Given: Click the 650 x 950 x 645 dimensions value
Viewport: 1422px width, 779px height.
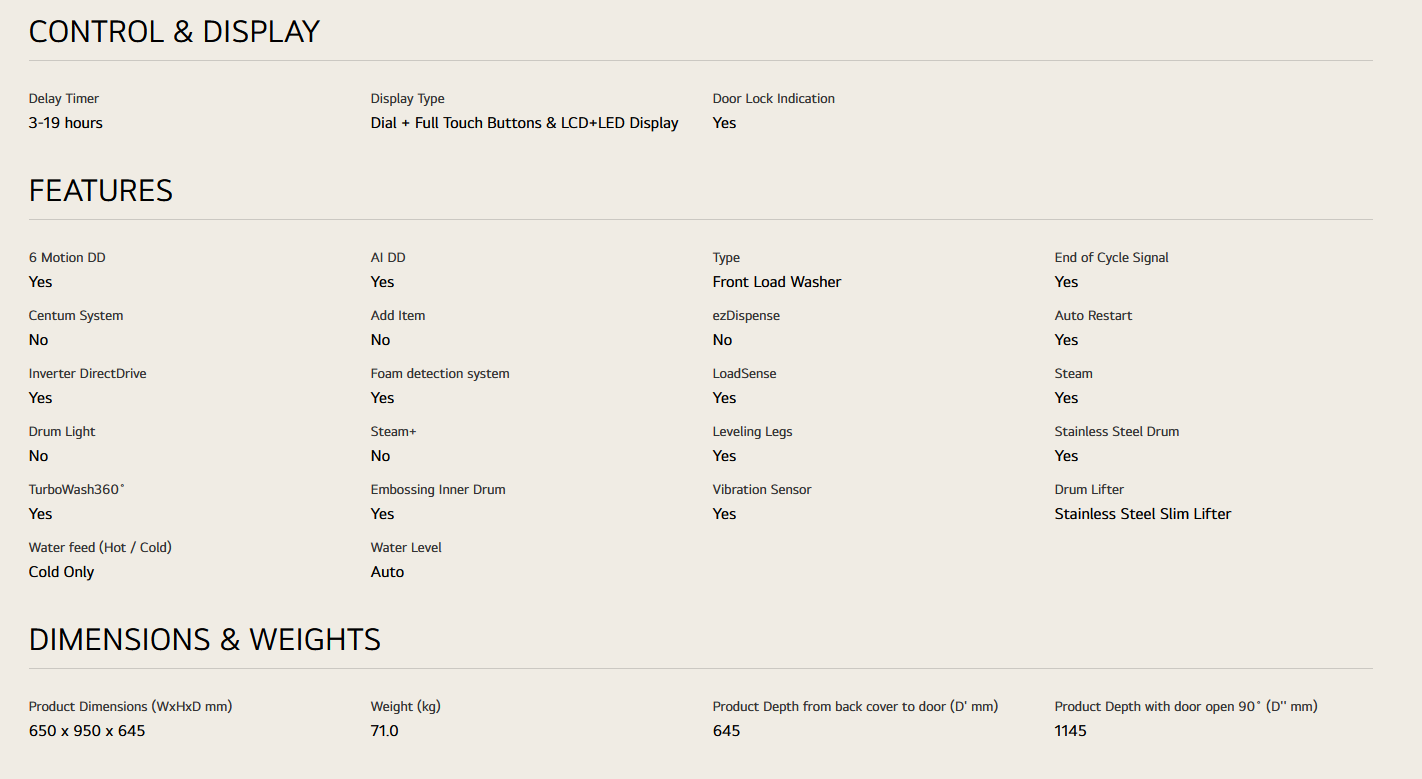Looking at the screenshot, I should 87,731.
